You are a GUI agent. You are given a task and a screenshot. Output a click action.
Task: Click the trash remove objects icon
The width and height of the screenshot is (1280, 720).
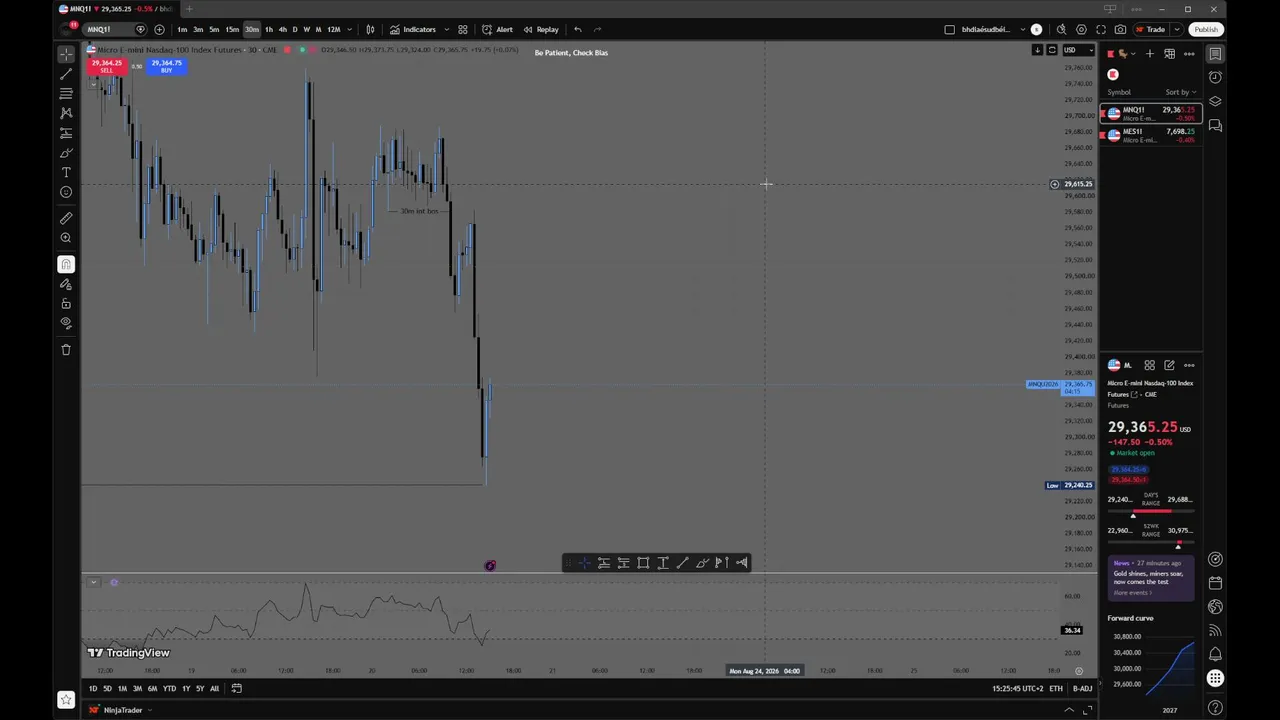[66, 350]
